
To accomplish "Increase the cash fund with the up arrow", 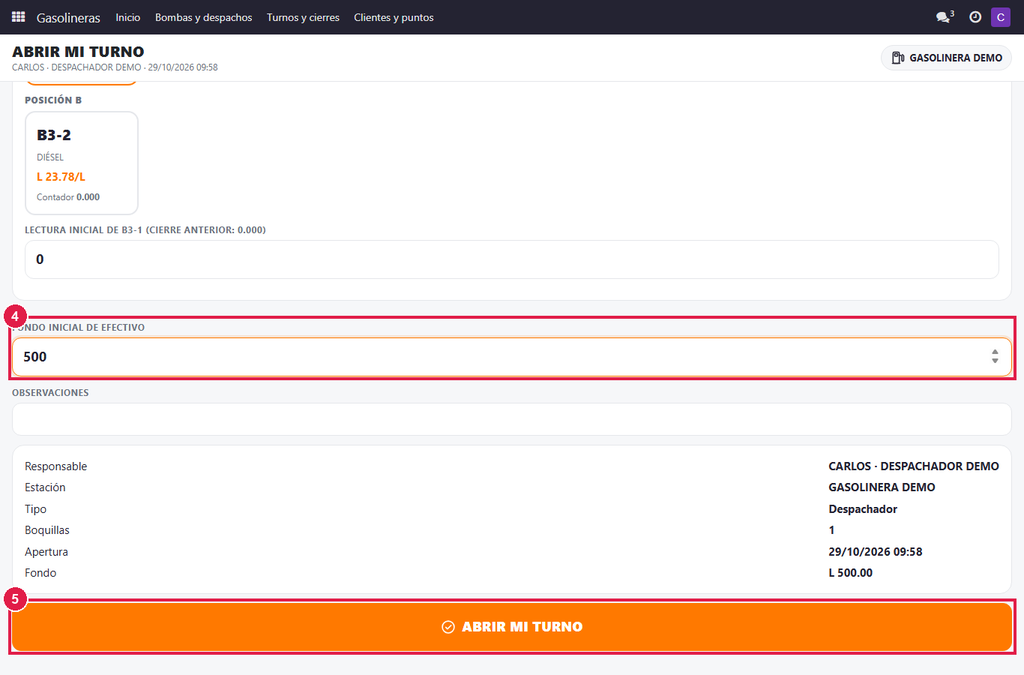I will [995, 352].
